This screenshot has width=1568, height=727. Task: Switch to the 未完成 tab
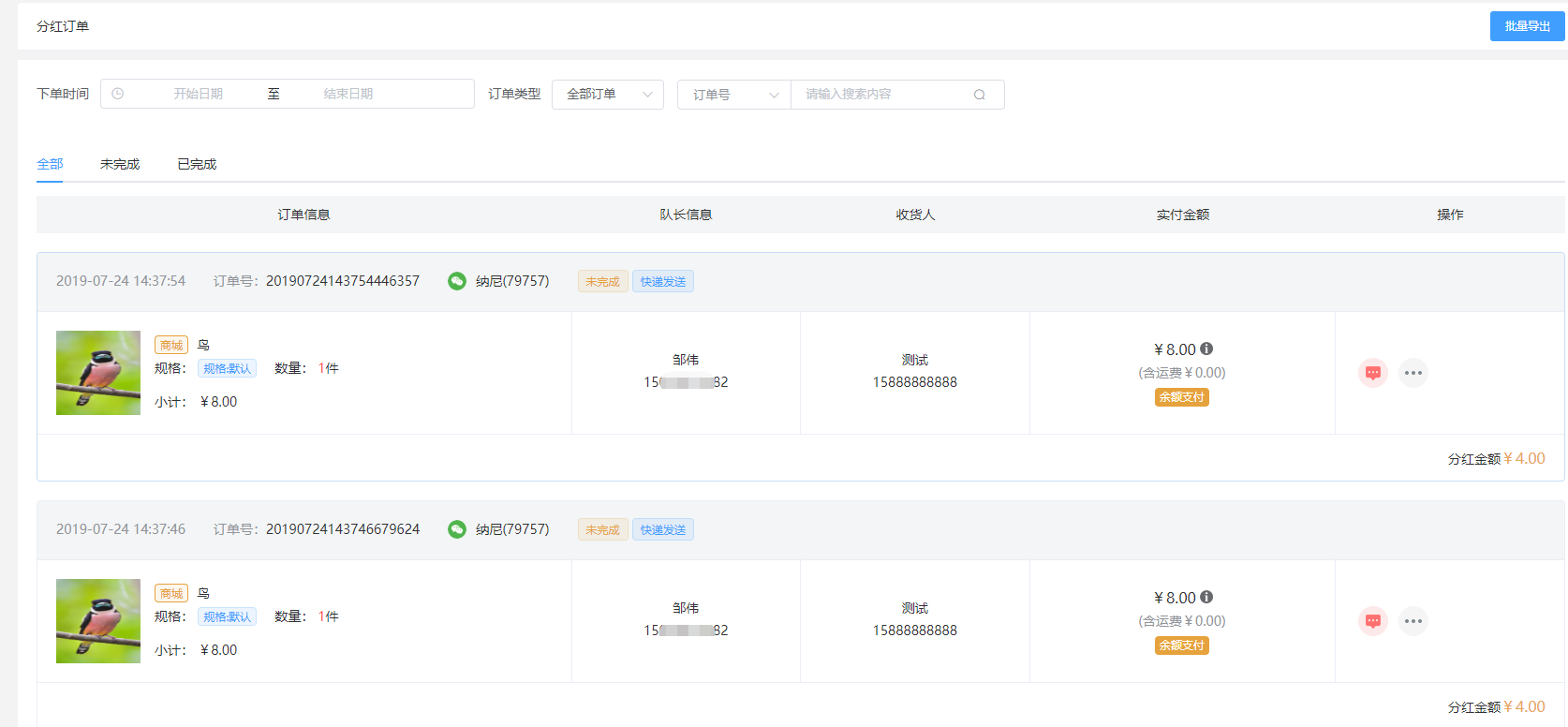pyautogui.click(x=120, y=164)
